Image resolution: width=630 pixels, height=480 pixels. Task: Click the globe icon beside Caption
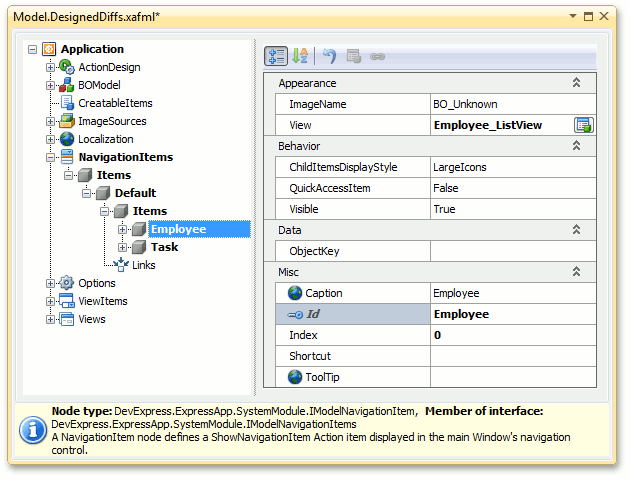point(295,293)
